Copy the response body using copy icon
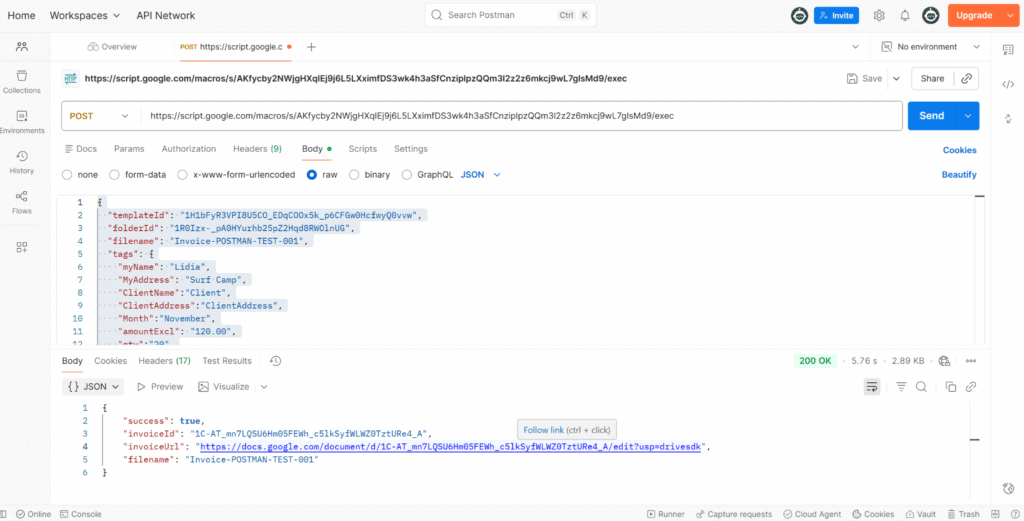This screenshot has width=1024, height=521. pyautogui.click(x=951, y=387)
